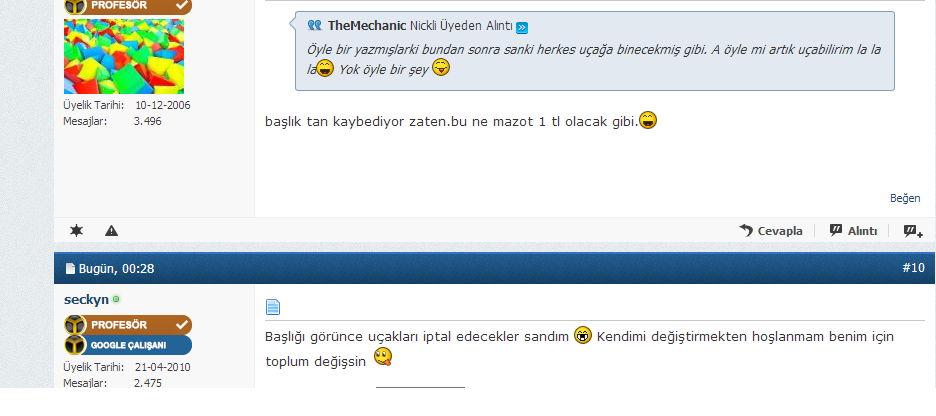The width and height of the screenshot is (936, 416).
Task: Click the star reputation icon
Action: [76, 230]
